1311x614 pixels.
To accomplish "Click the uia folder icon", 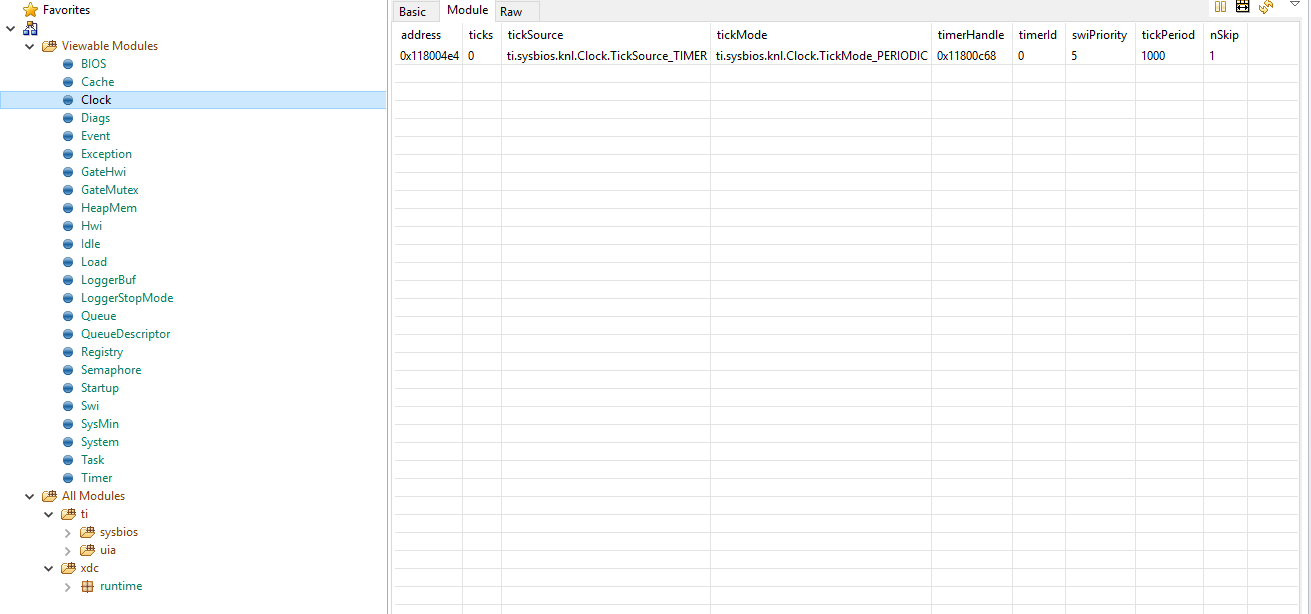I will 87,550.
